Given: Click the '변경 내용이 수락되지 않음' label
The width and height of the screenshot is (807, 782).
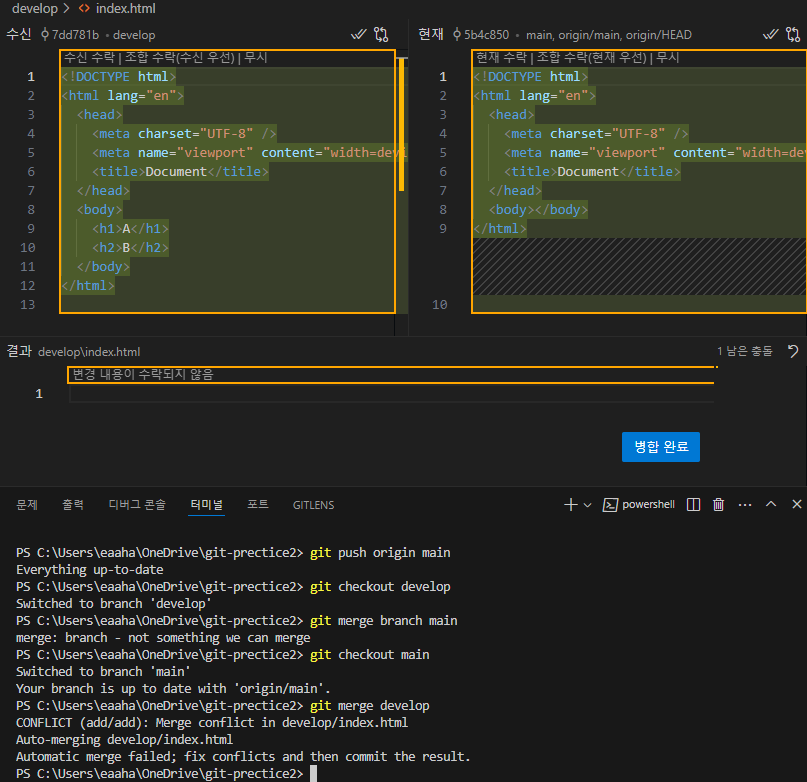Looking at the screenshot, I should pos(143,374).
